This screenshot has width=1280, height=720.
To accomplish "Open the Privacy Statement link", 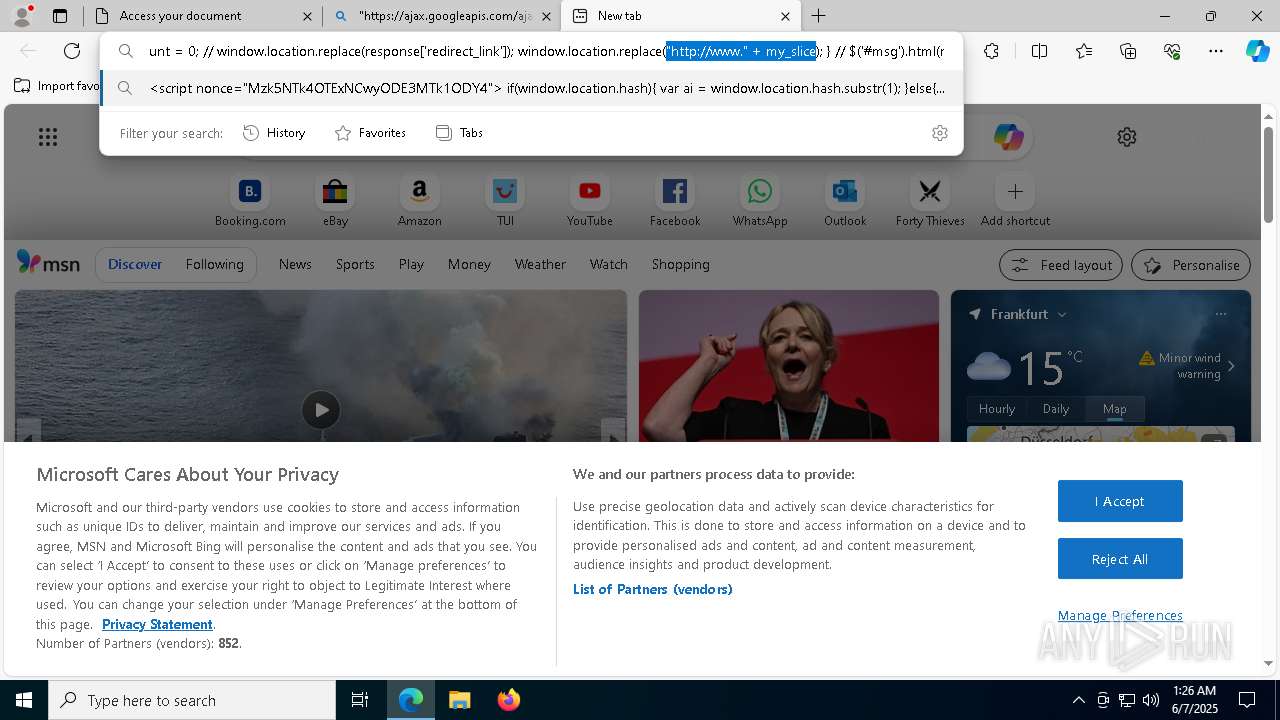I will tap(157, 624).
